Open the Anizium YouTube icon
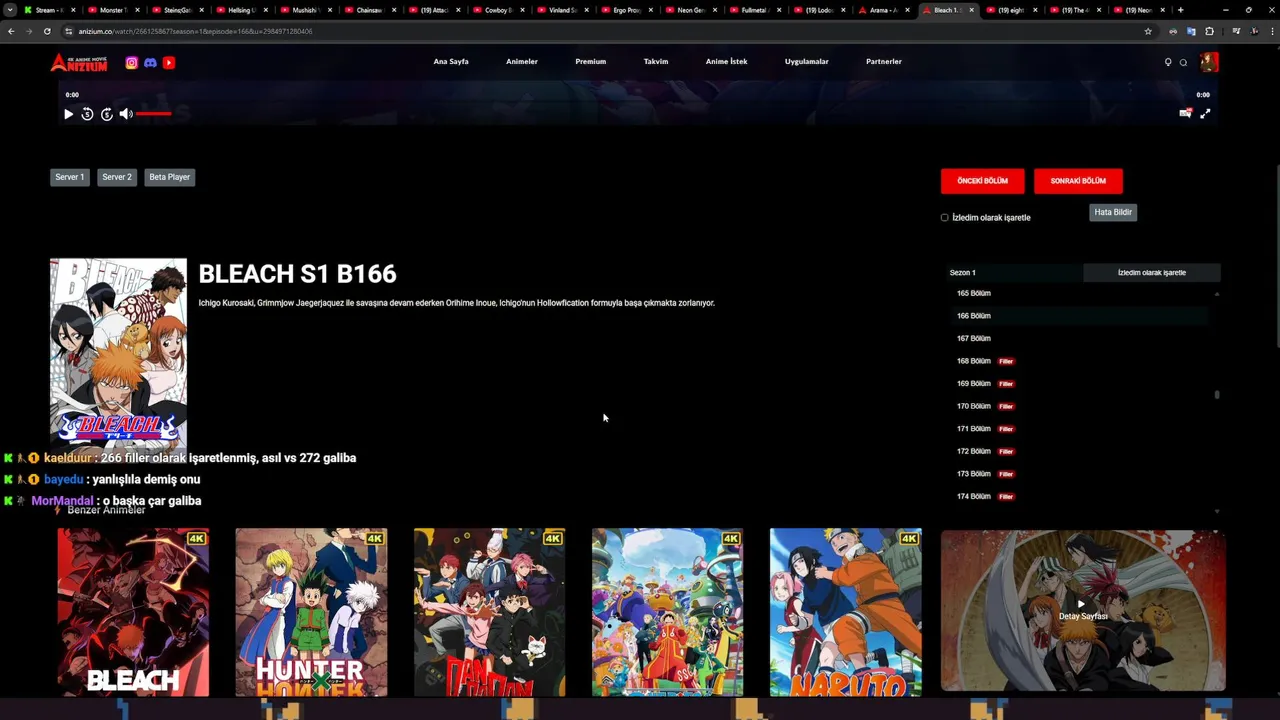This screenshot has height=720, width=1280. 169,62
